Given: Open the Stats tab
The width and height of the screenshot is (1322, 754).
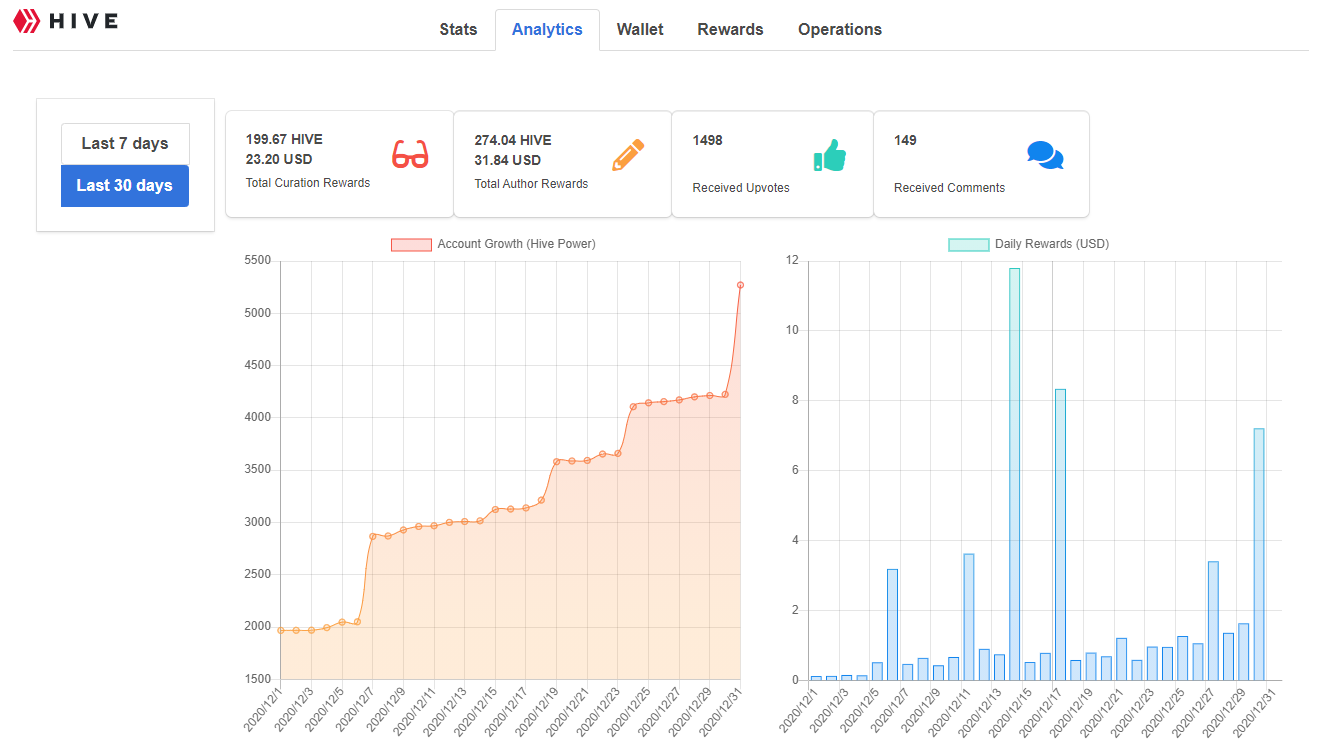Looking at the screenshot, I should 458,29.
